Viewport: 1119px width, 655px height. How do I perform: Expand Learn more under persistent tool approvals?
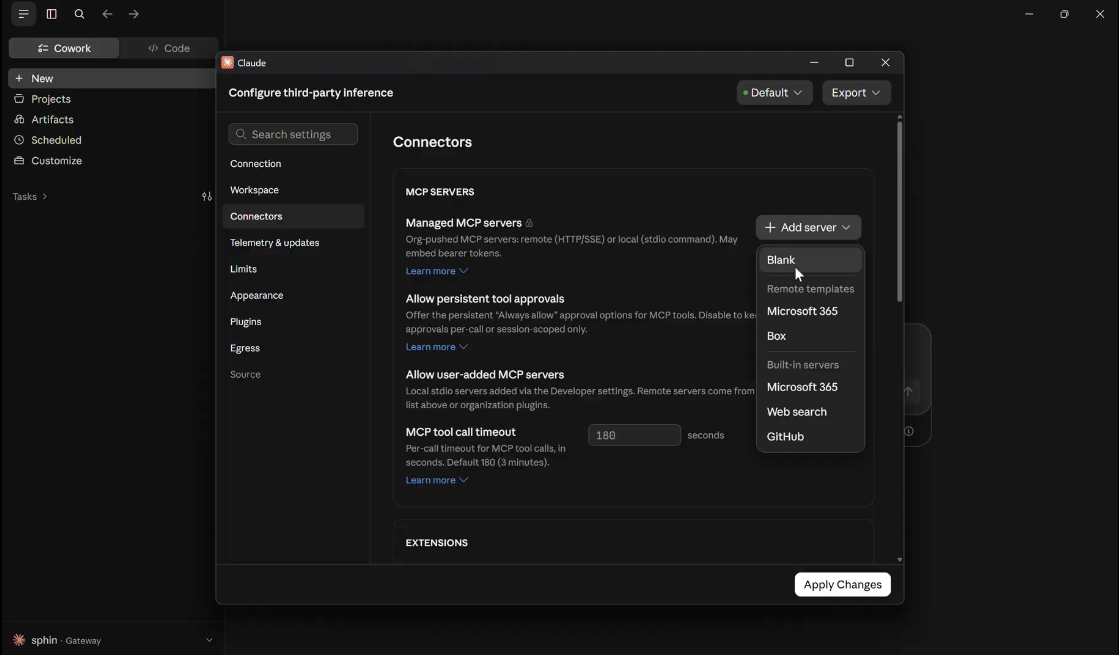pos(437,347)
